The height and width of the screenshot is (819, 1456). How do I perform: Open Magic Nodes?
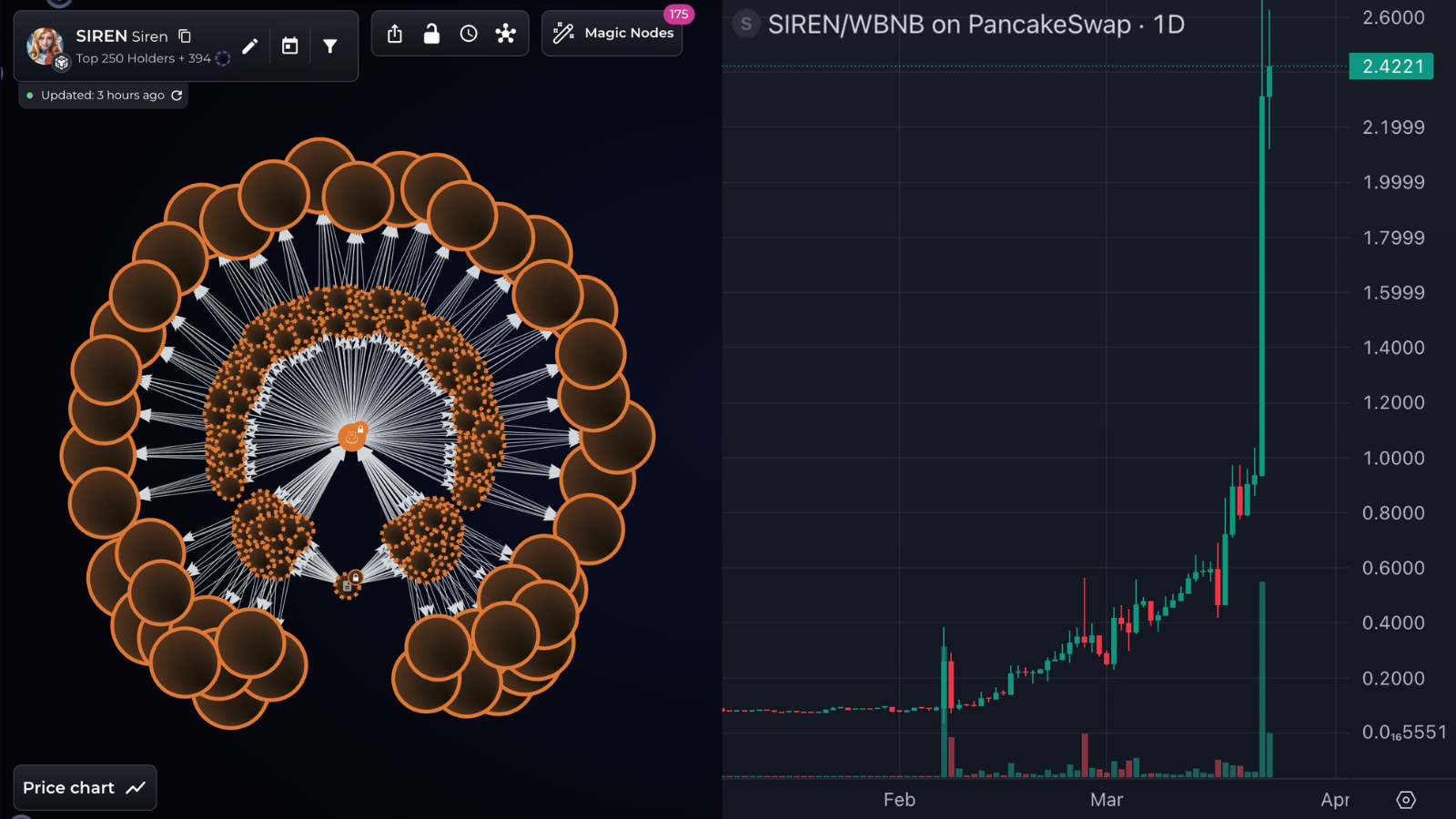[612, 34]
